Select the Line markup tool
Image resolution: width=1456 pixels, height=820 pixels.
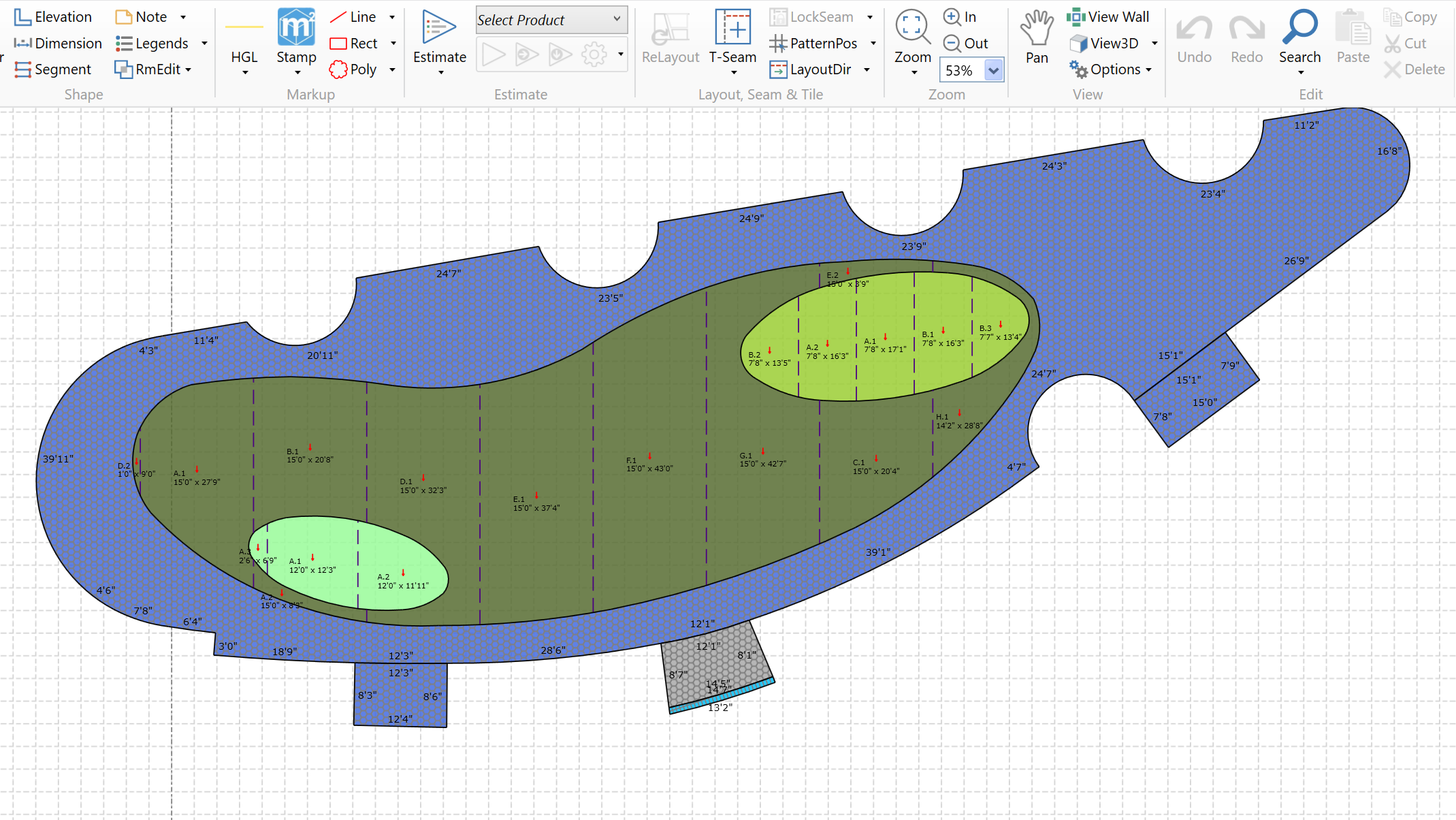click(353, 17)
